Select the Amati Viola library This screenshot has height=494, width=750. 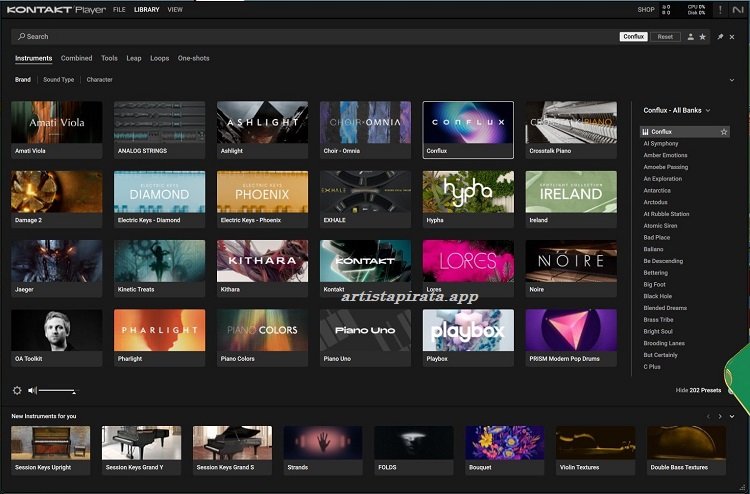[x=56, y=130]
